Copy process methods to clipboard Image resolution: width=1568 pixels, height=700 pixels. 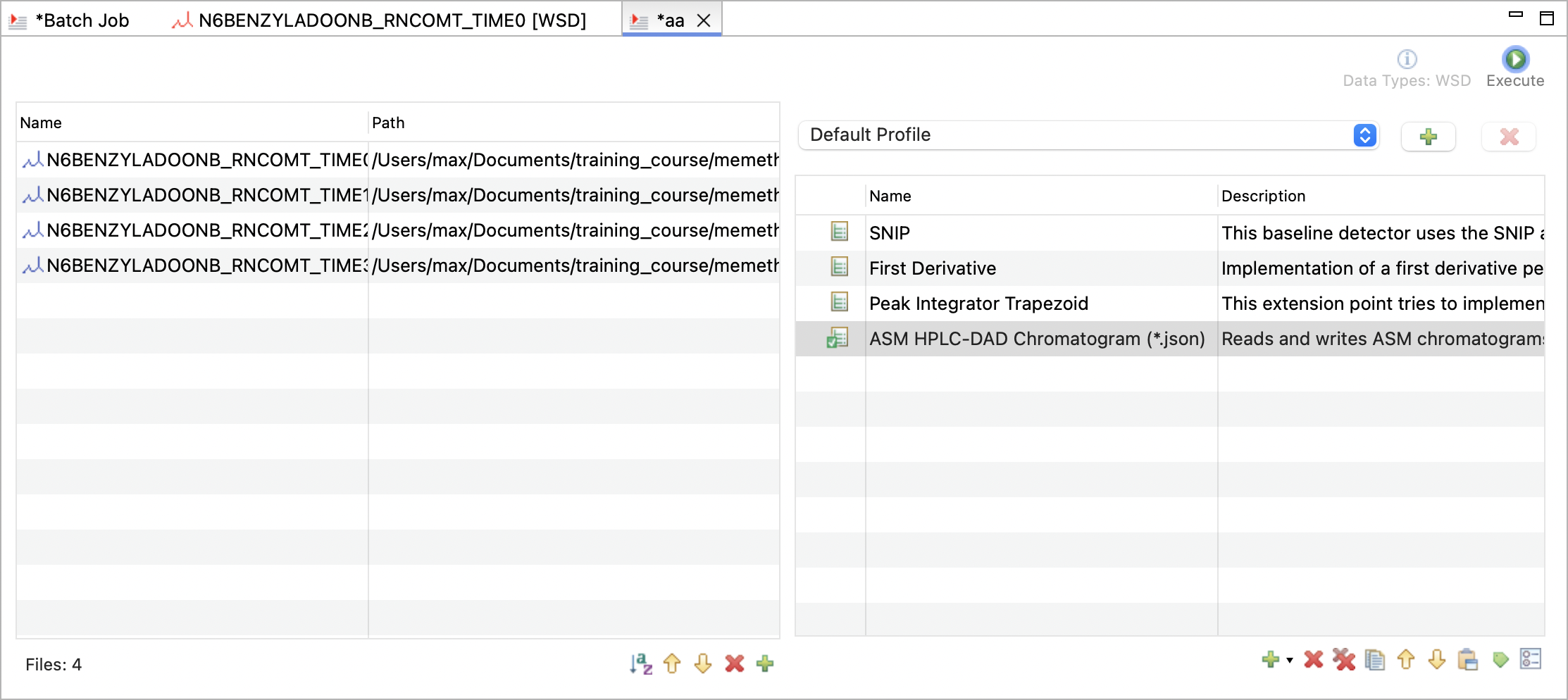(1375, 660)
